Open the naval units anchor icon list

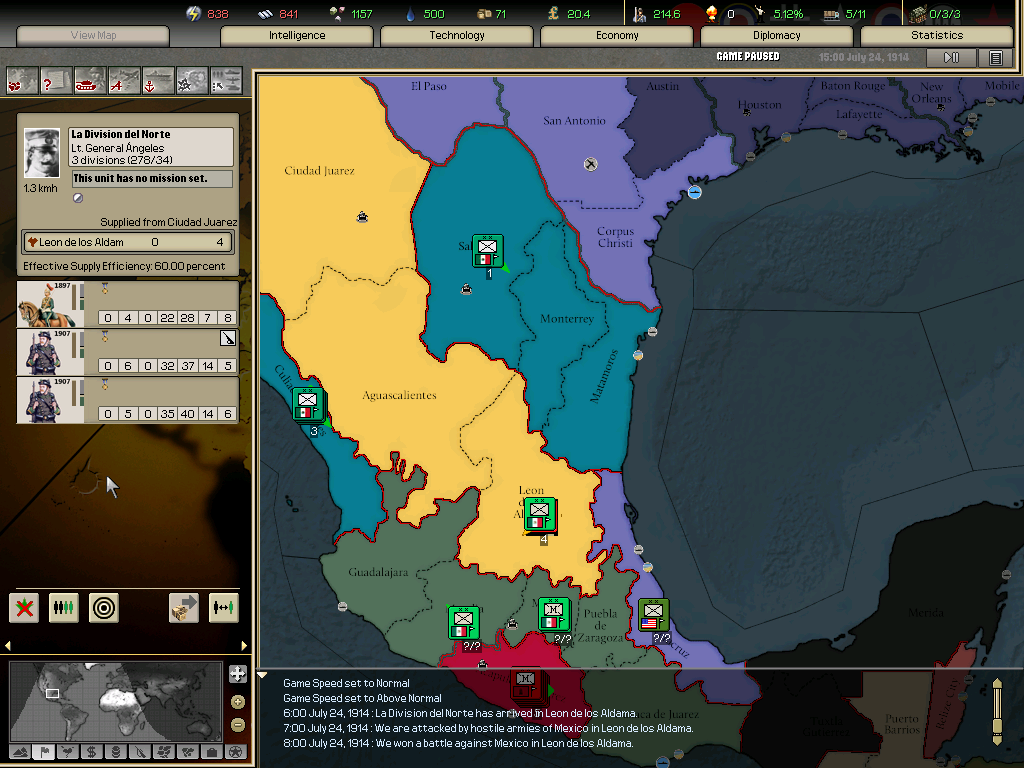158,79
